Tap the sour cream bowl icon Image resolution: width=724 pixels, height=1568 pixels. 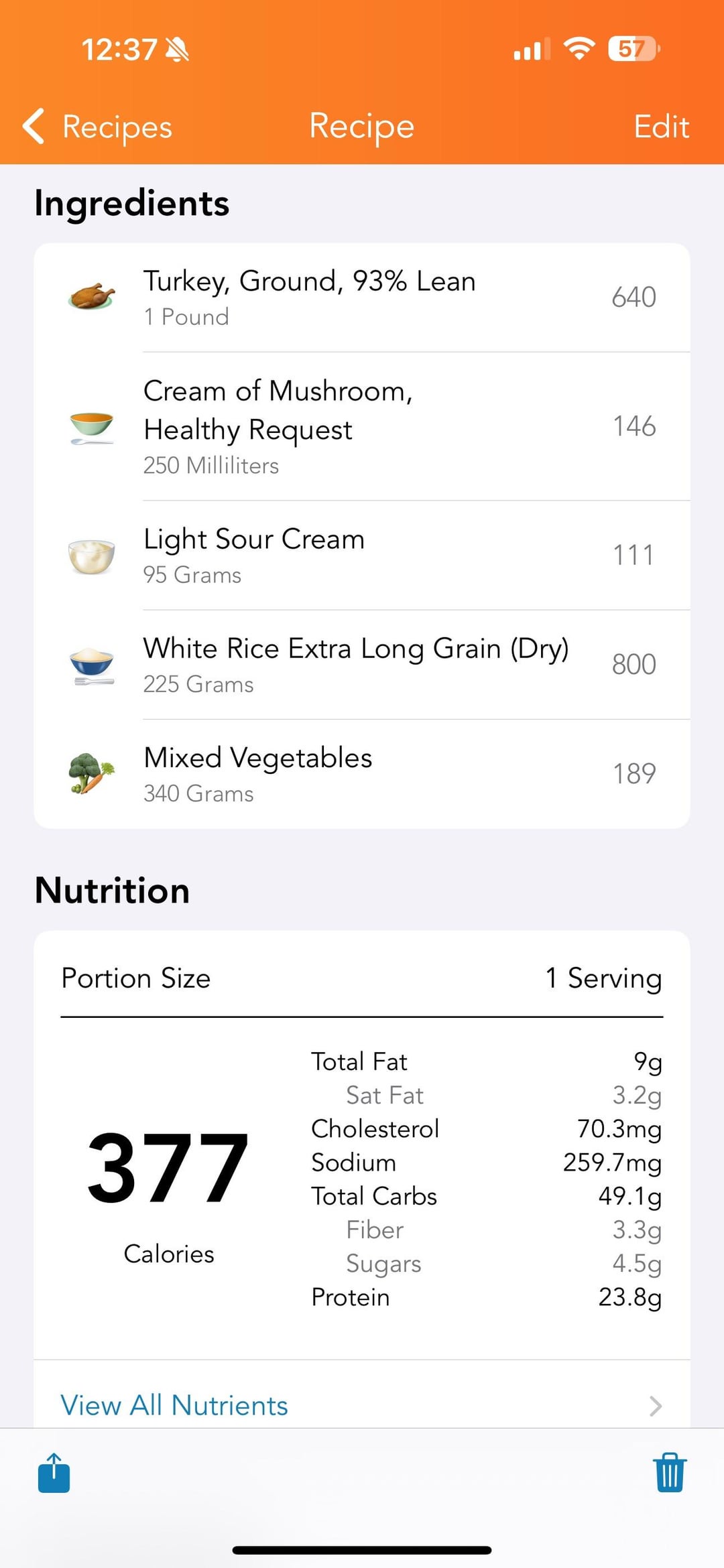(x=92, y=556)
